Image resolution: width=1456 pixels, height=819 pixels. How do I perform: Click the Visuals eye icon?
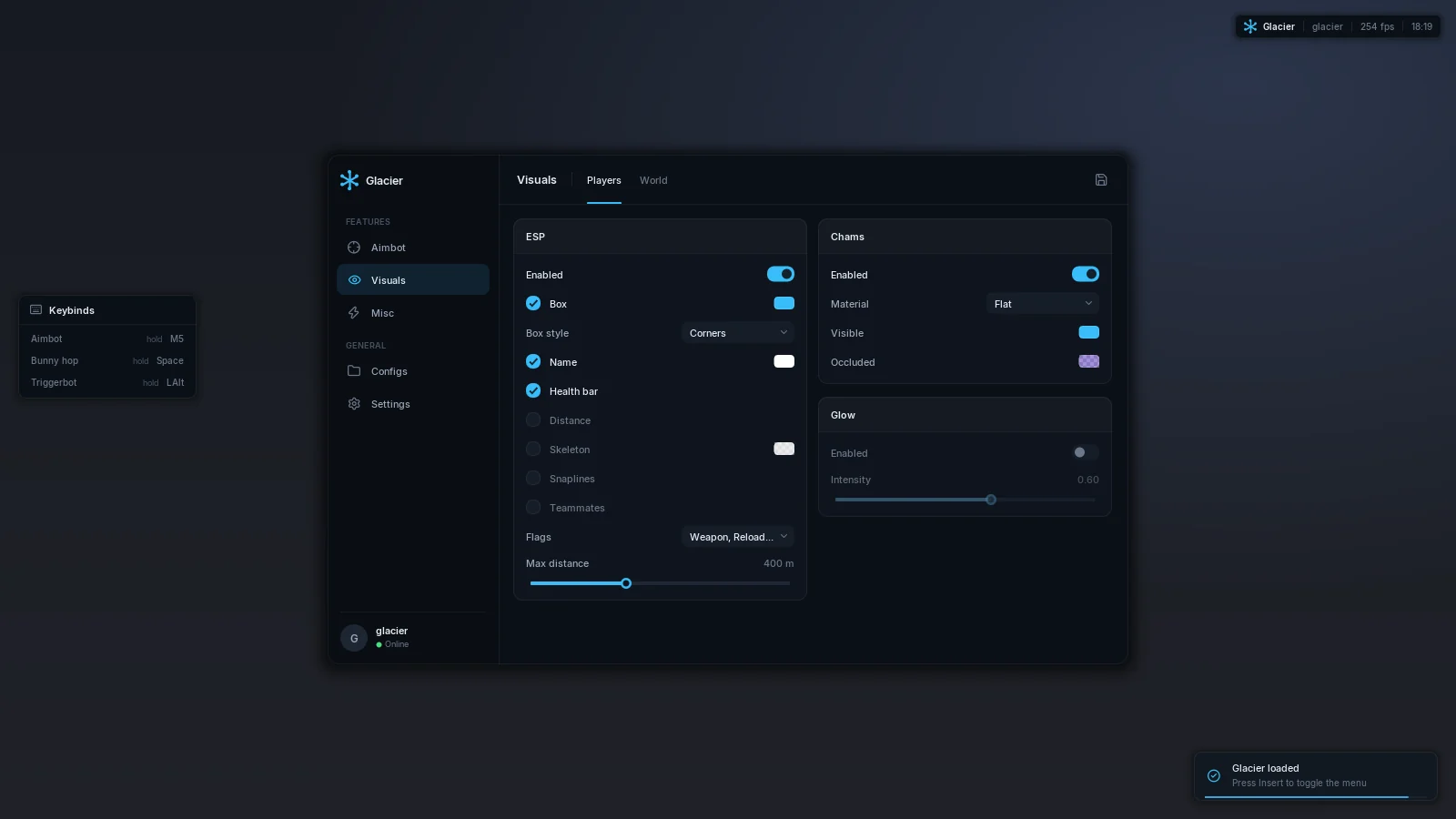point(354,280)
